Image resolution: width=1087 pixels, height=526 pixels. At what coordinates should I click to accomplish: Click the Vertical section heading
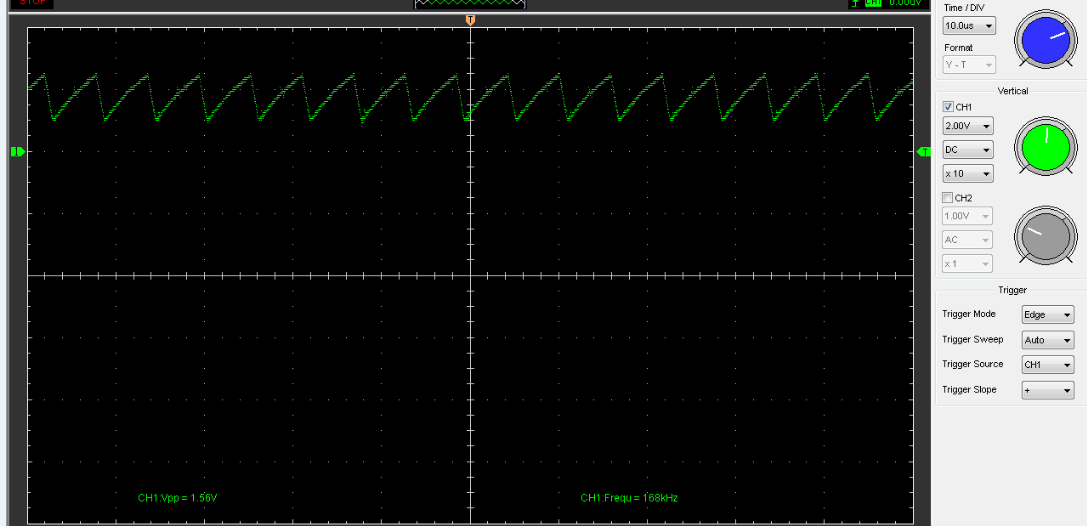coord(1013,91)
